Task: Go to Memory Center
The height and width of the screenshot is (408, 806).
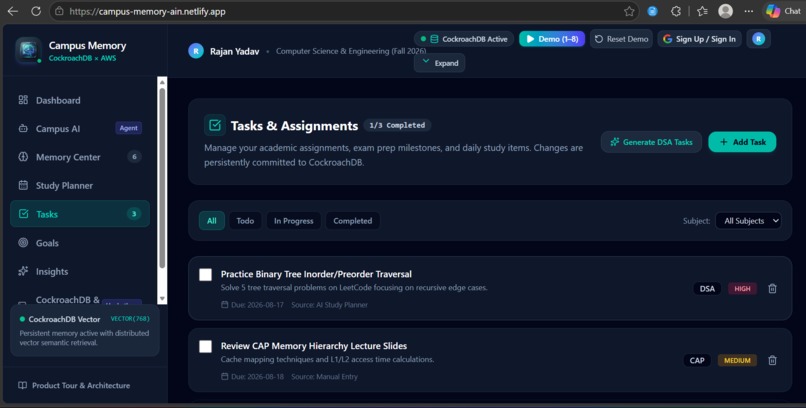Action: click(x=80, y=157)
